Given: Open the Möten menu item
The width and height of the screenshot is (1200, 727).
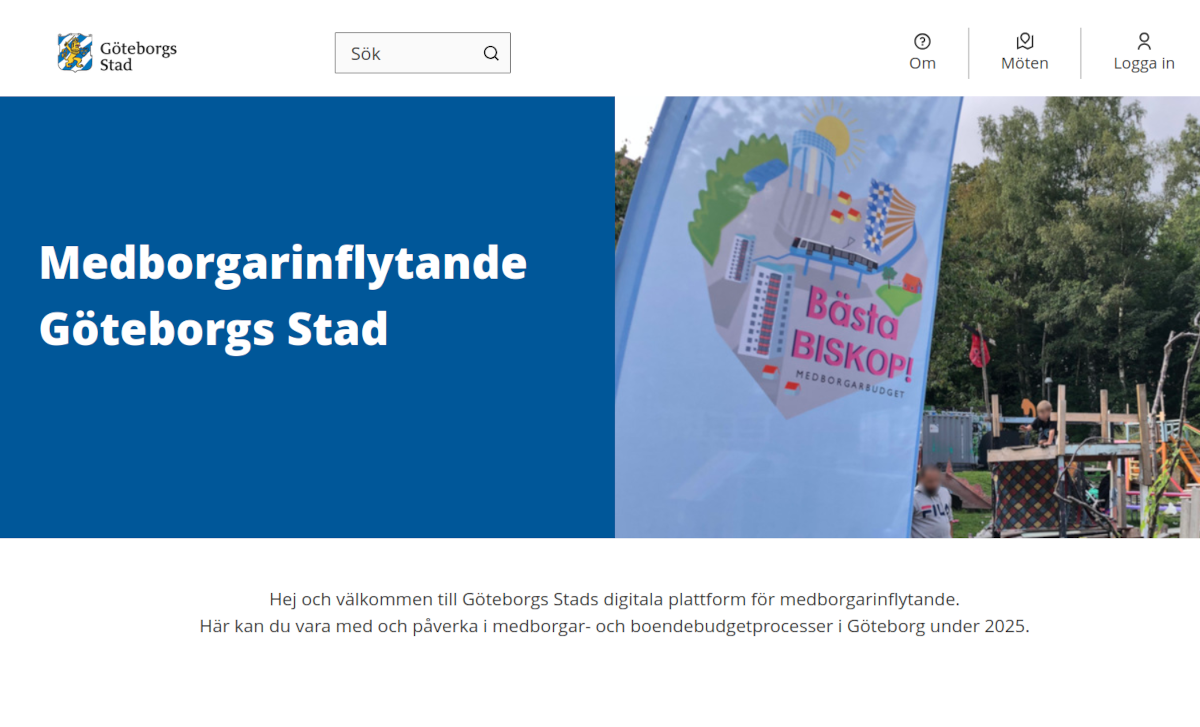Looking at the screenshot, I should [x=1024, y=63].
